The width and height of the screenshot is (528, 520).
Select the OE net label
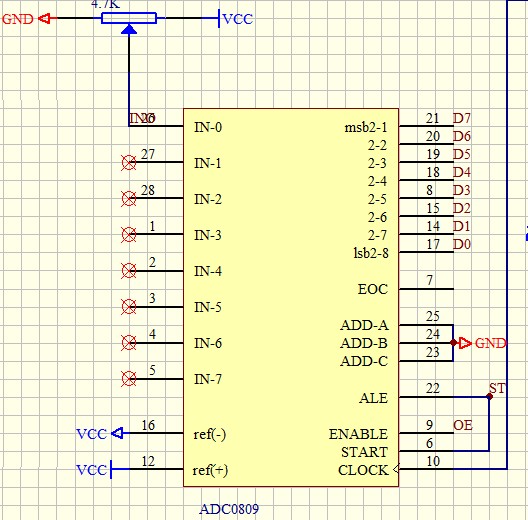pyautogui.click(x=463, y=425)
